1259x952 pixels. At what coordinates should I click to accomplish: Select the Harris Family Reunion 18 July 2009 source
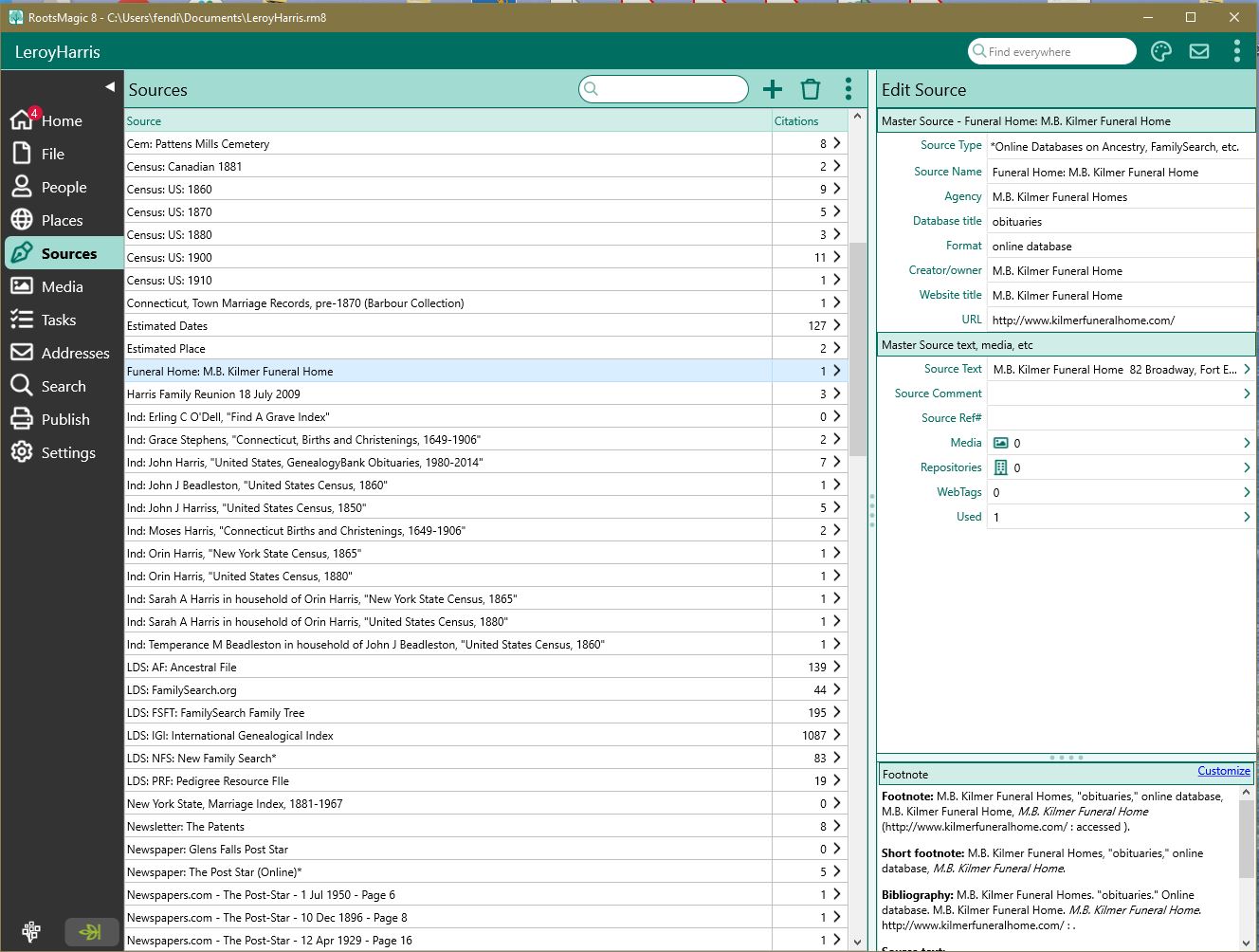[x=448, y=394]
